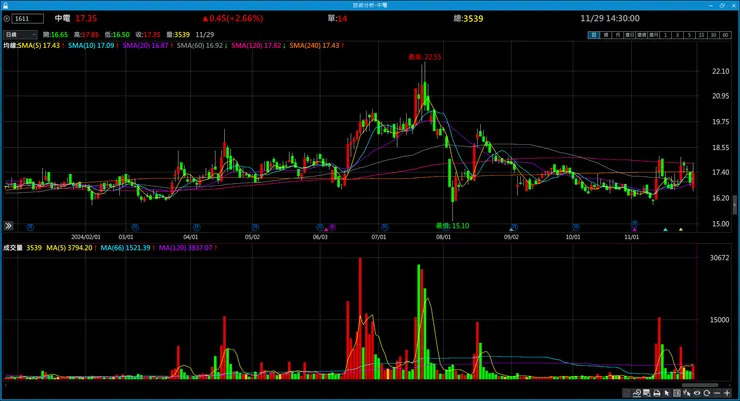Image resolution: width=740 pixels, height=401 pixels.
Task: Click the refresh chart icon
Action: click(x=706, y=393)
